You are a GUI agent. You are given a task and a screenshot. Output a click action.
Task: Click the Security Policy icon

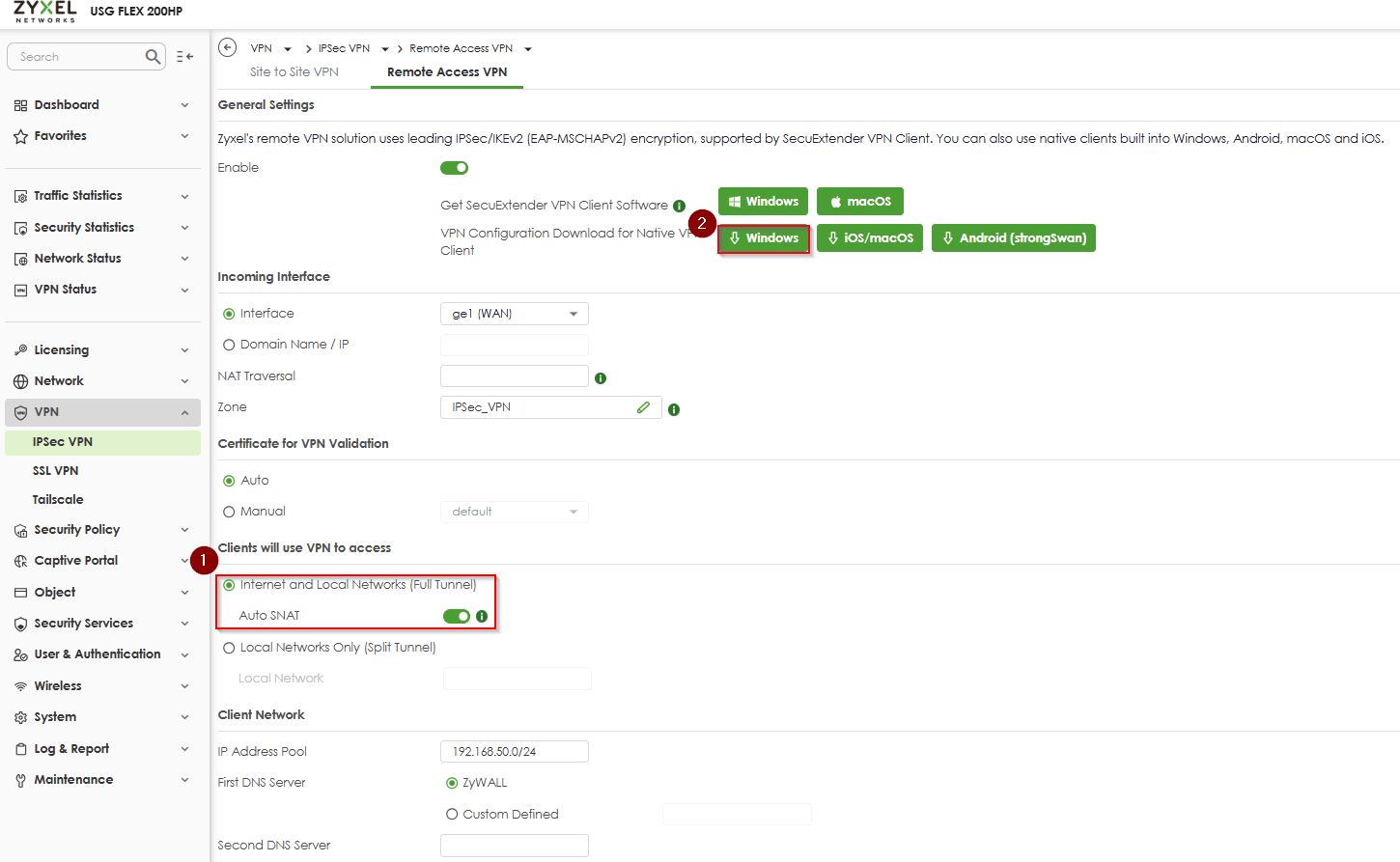click(x=20, y=530)
